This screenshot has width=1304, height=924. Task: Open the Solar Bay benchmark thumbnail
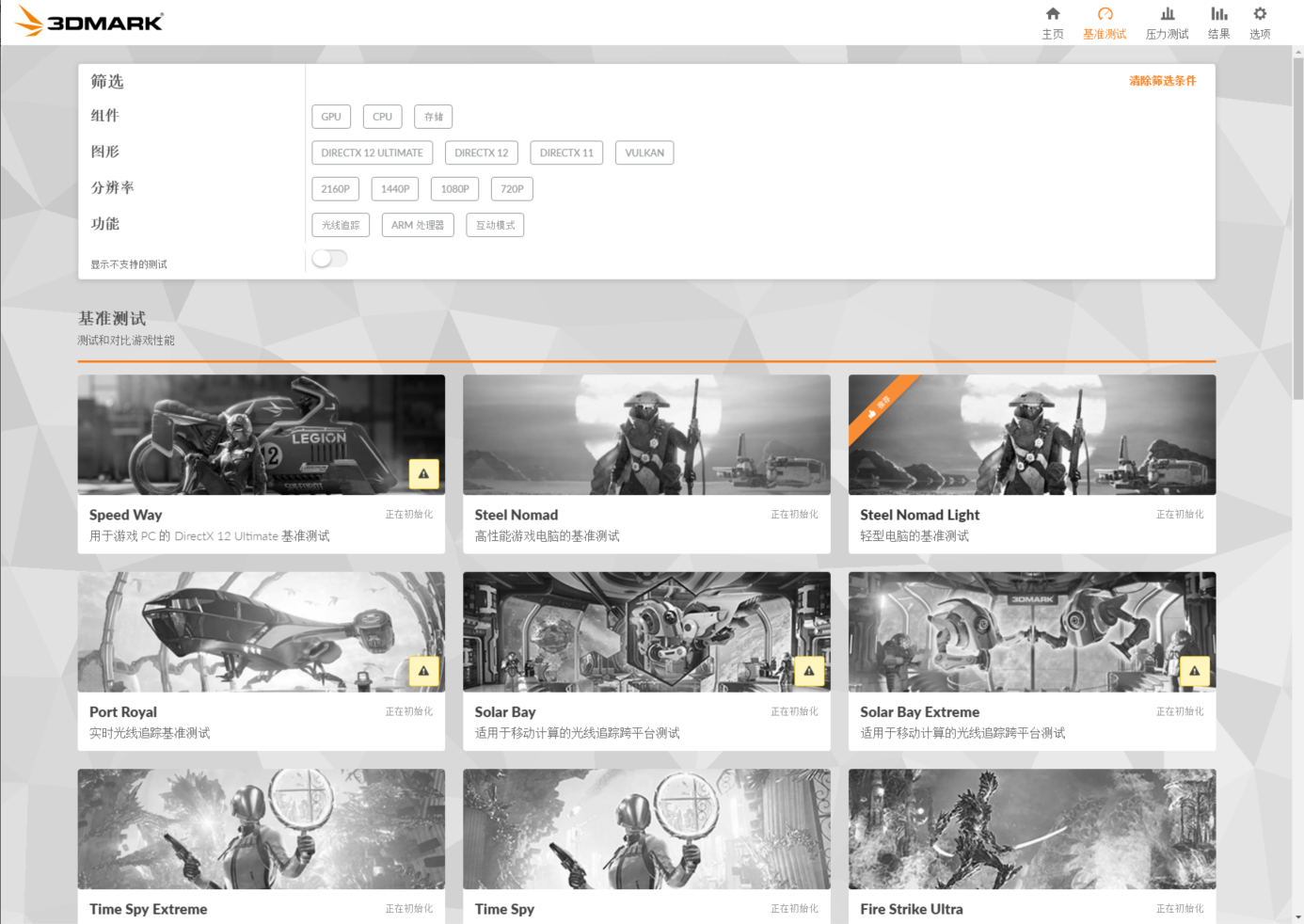point(646,632)
